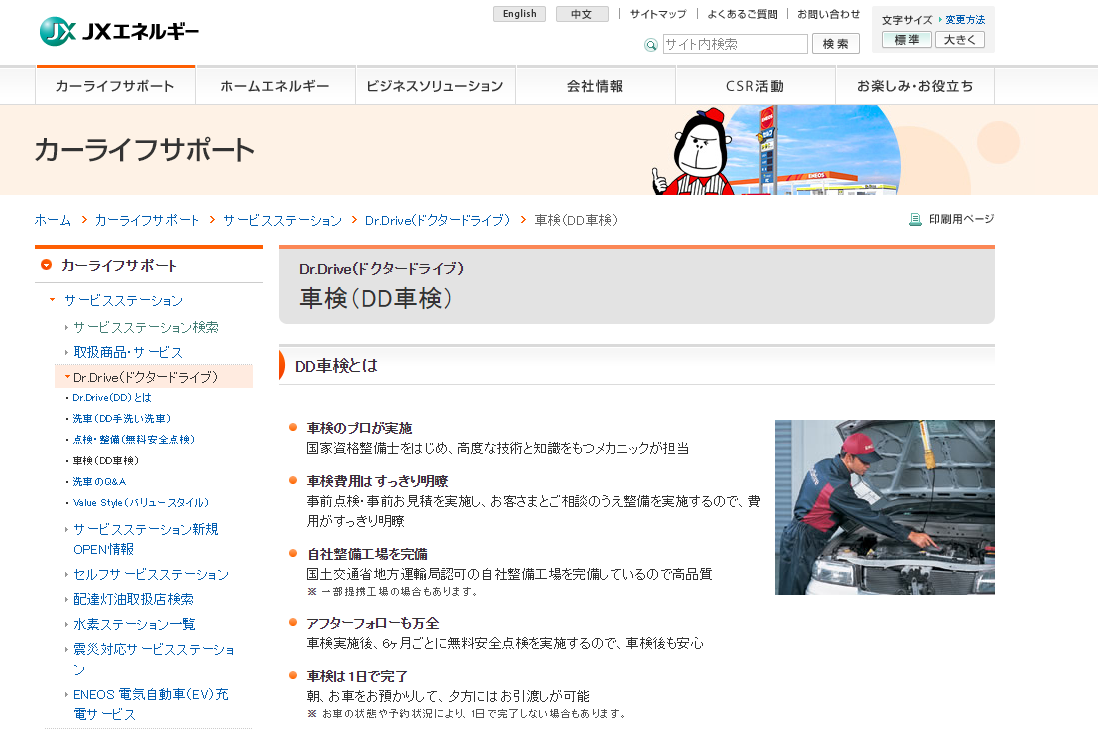This screenshot has width=1098, height=732.
Task: Switch site language to English
Action: point(520,14)
